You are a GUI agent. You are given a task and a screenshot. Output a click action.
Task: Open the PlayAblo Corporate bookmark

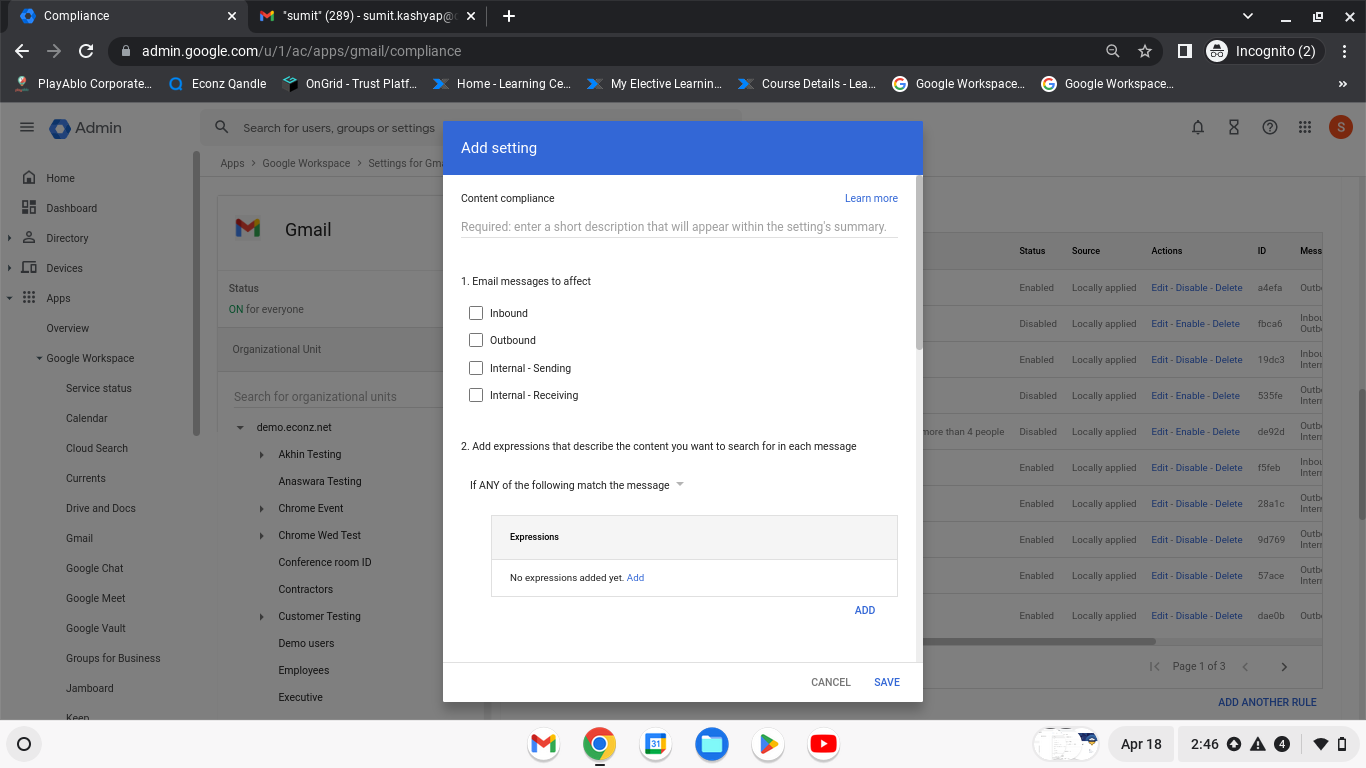tap(84, 84)
